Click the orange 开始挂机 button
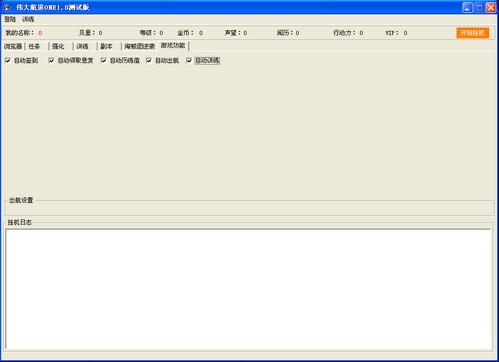 [x=472, y=33]
